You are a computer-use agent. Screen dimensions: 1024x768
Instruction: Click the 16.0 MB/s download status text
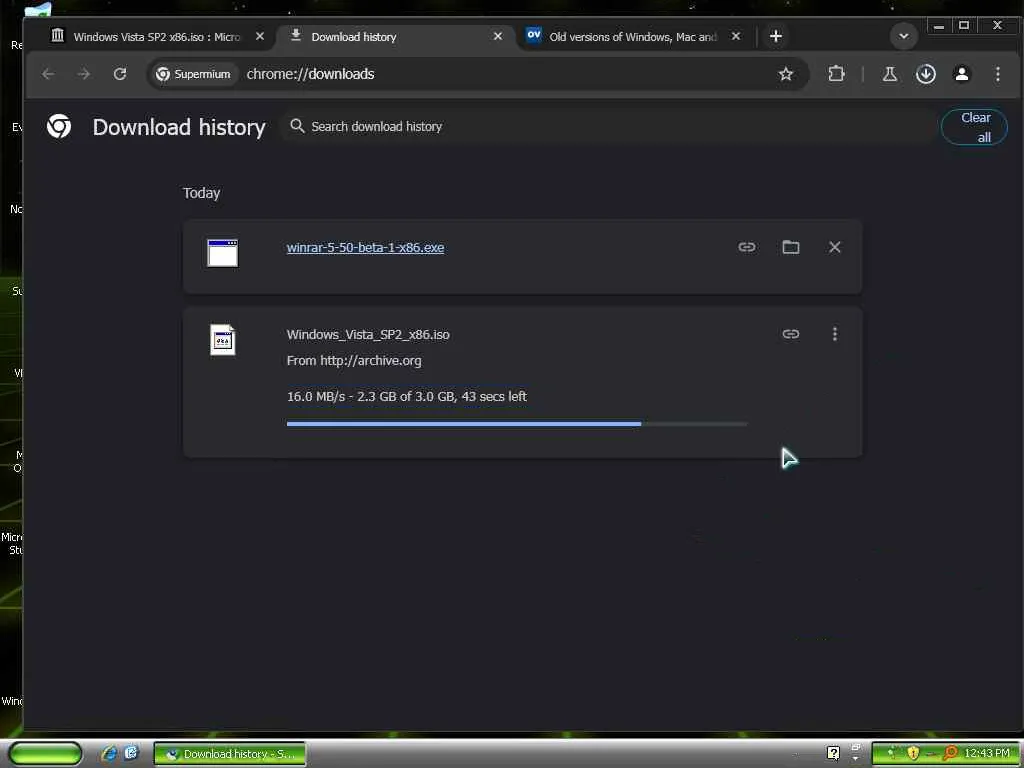click(406, 396)
